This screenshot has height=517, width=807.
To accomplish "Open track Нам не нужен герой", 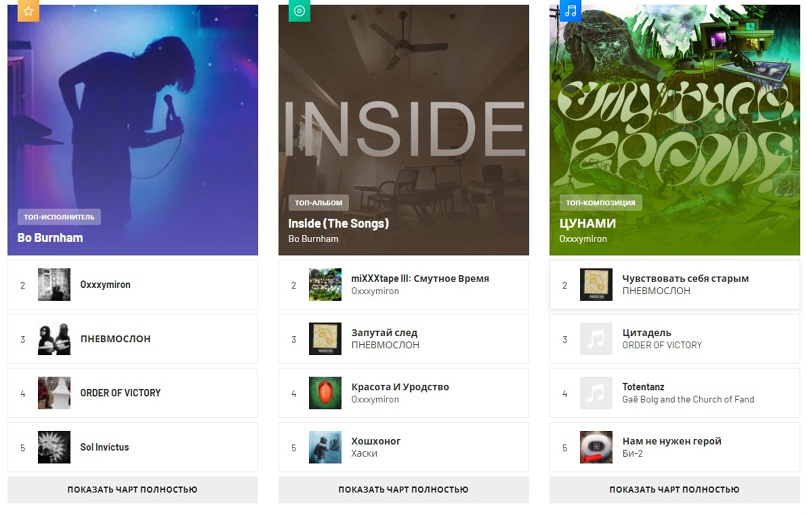I will tap(674, 447).
